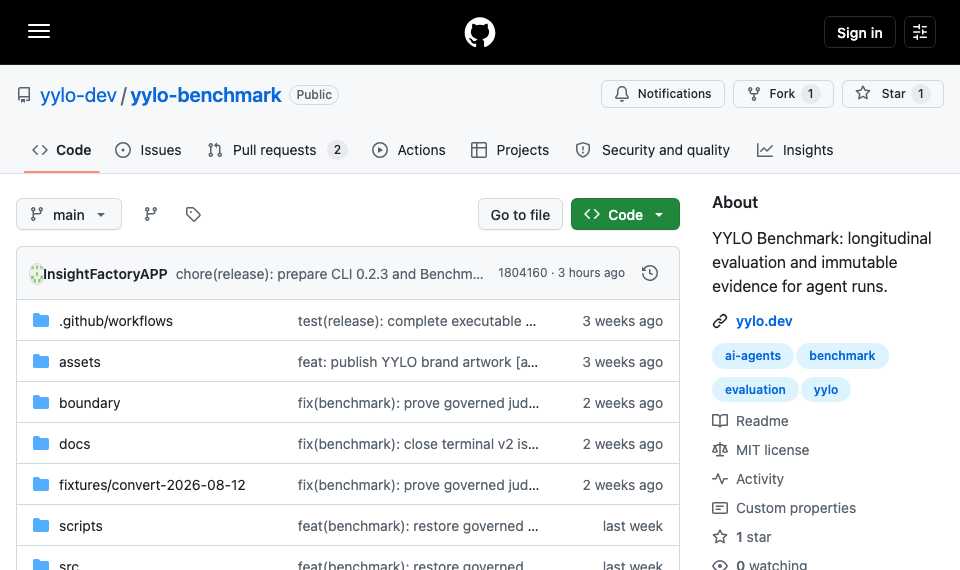960x570 pixels.
Task: Click the star icon beside 1 star
Action: point(720,537)
